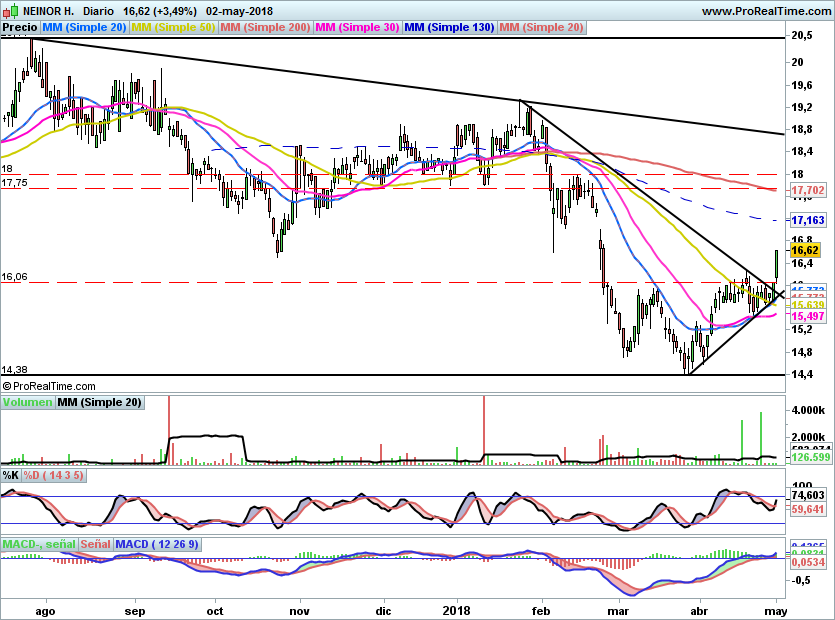This screenshot has height=620, width=835.
Task: Select the MM (Simple 200) legend label
Action: coord(265,28)
